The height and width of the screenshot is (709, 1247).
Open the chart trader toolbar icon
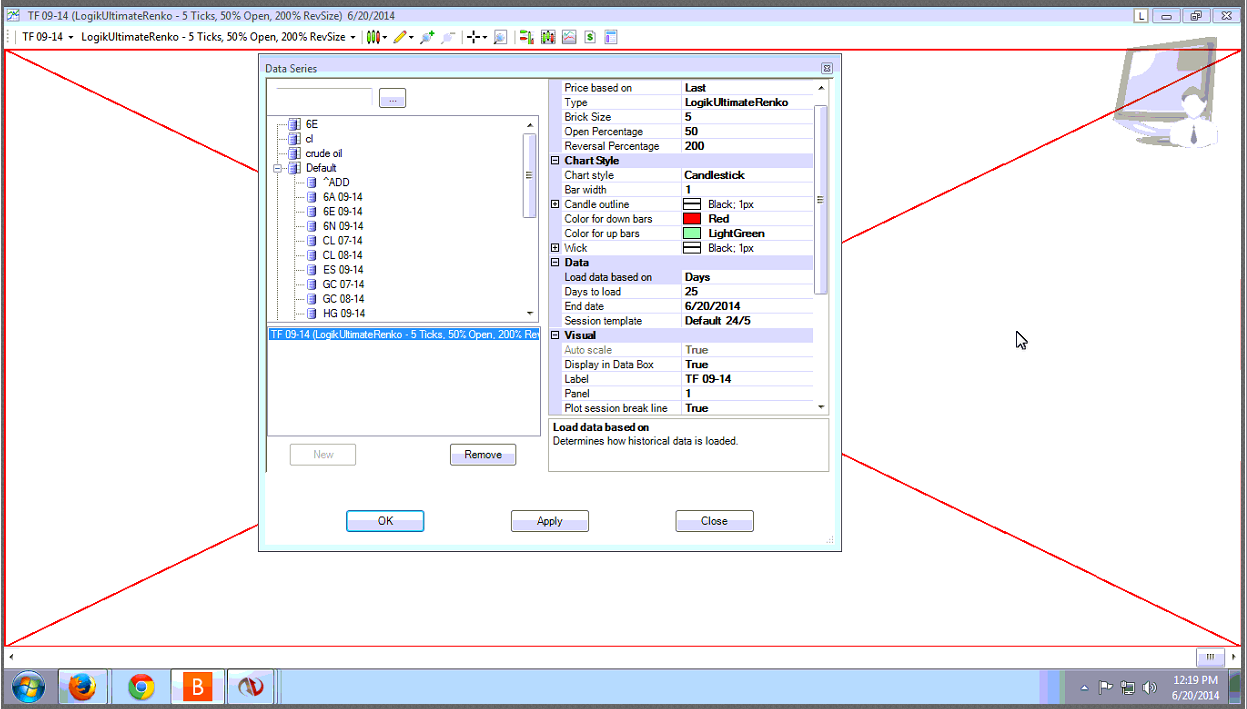click(x=526, y=37)
